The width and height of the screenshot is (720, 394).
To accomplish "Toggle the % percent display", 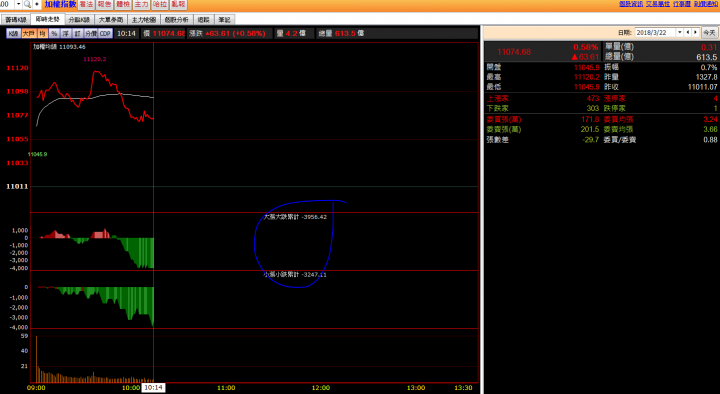I will [x=54, y=34].
